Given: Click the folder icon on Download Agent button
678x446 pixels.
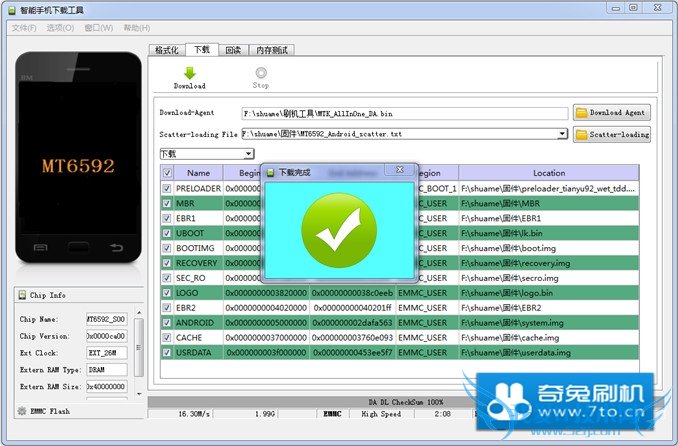Looking at the screenshot, I should coord(581,113).
